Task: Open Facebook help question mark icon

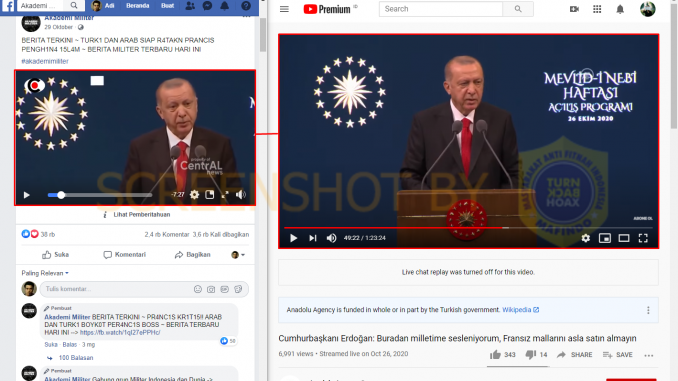Action: click(x=246, y=6)
